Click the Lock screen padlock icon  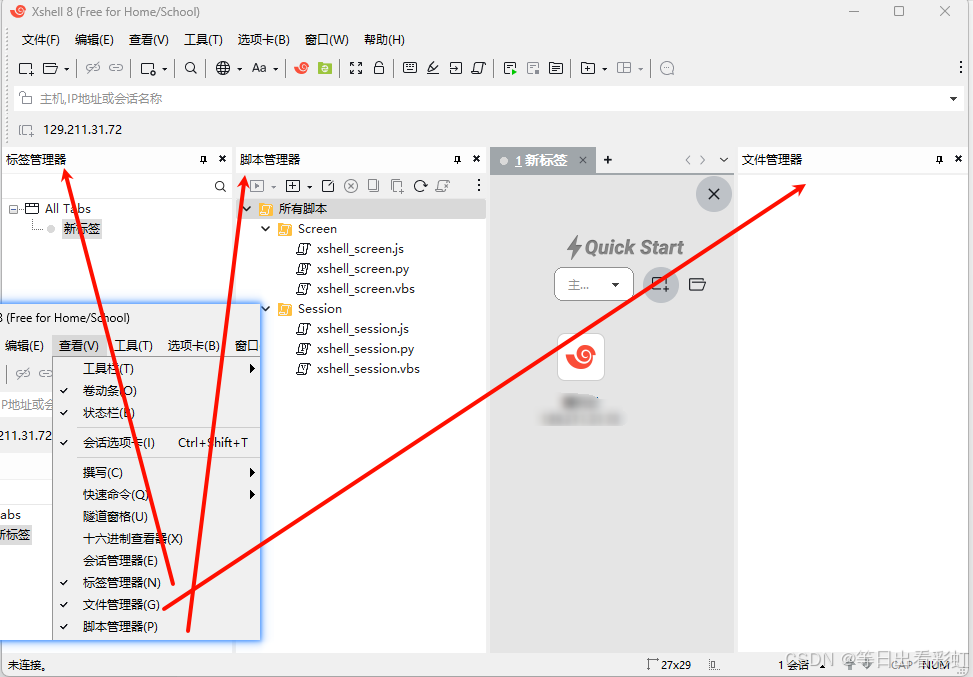point(379,68)
